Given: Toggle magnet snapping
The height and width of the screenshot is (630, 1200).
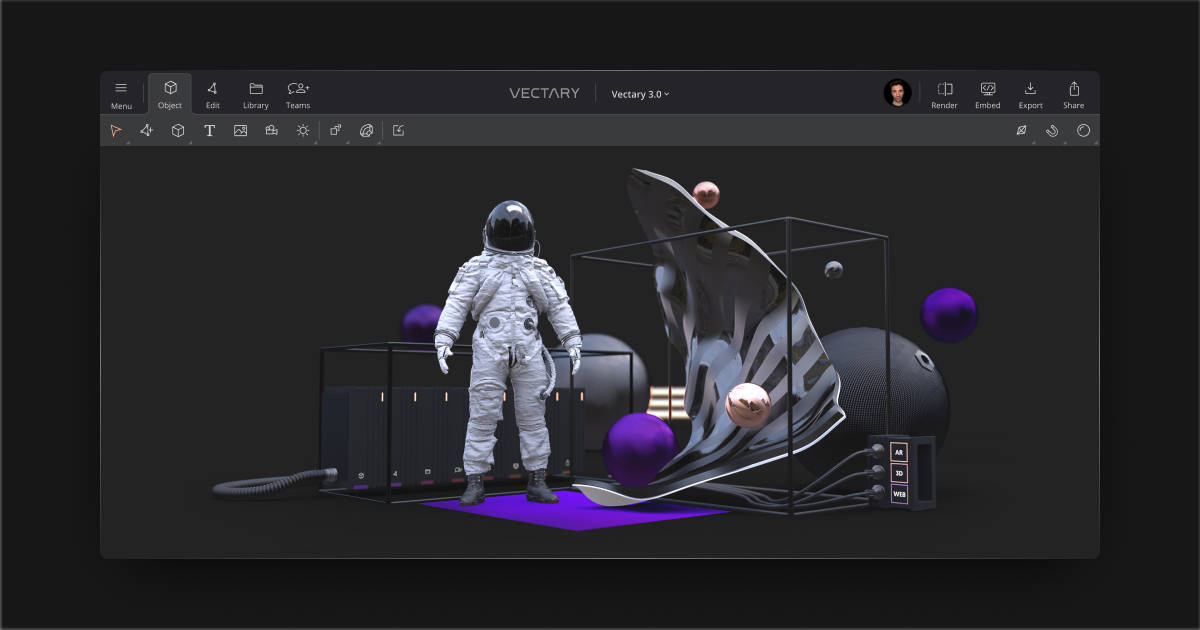Looking at the screenshot, I should pos(1052,130).
